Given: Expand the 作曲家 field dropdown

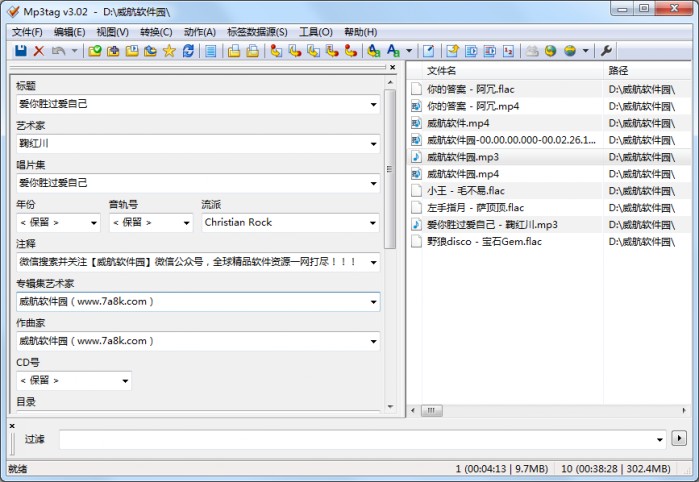Looking at the screenshot, I should (x=373, y=342).
